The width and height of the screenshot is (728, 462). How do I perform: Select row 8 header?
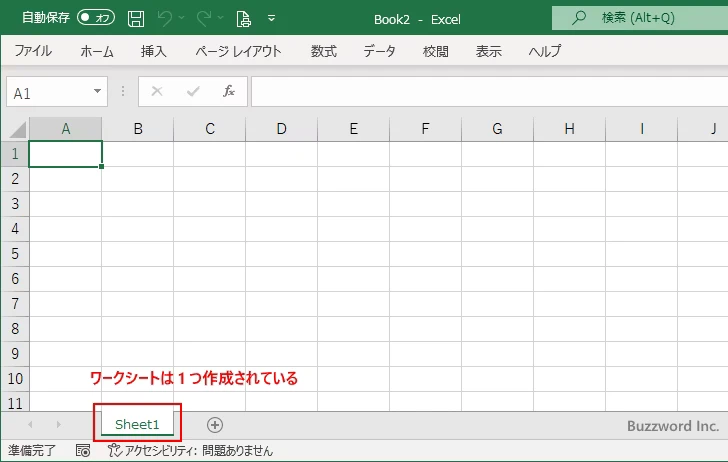coord(15,329)
